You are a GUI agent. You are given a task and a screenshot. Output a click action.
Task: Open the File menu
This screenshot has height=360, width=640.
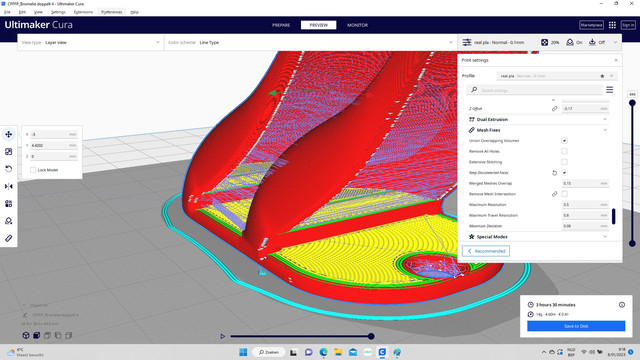click(x=7, y=12)
